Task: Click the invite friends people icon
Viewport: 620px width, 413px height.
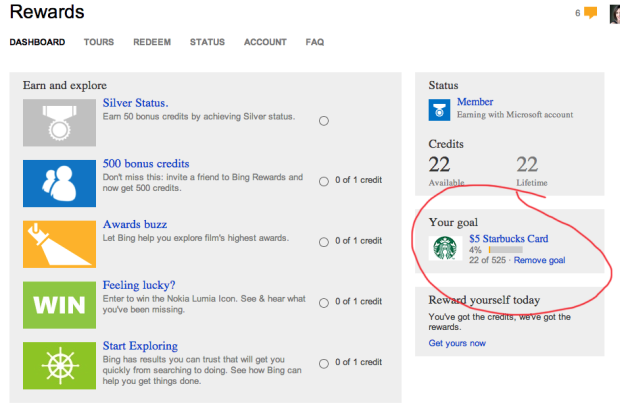Action: click(x=59, y=183)
